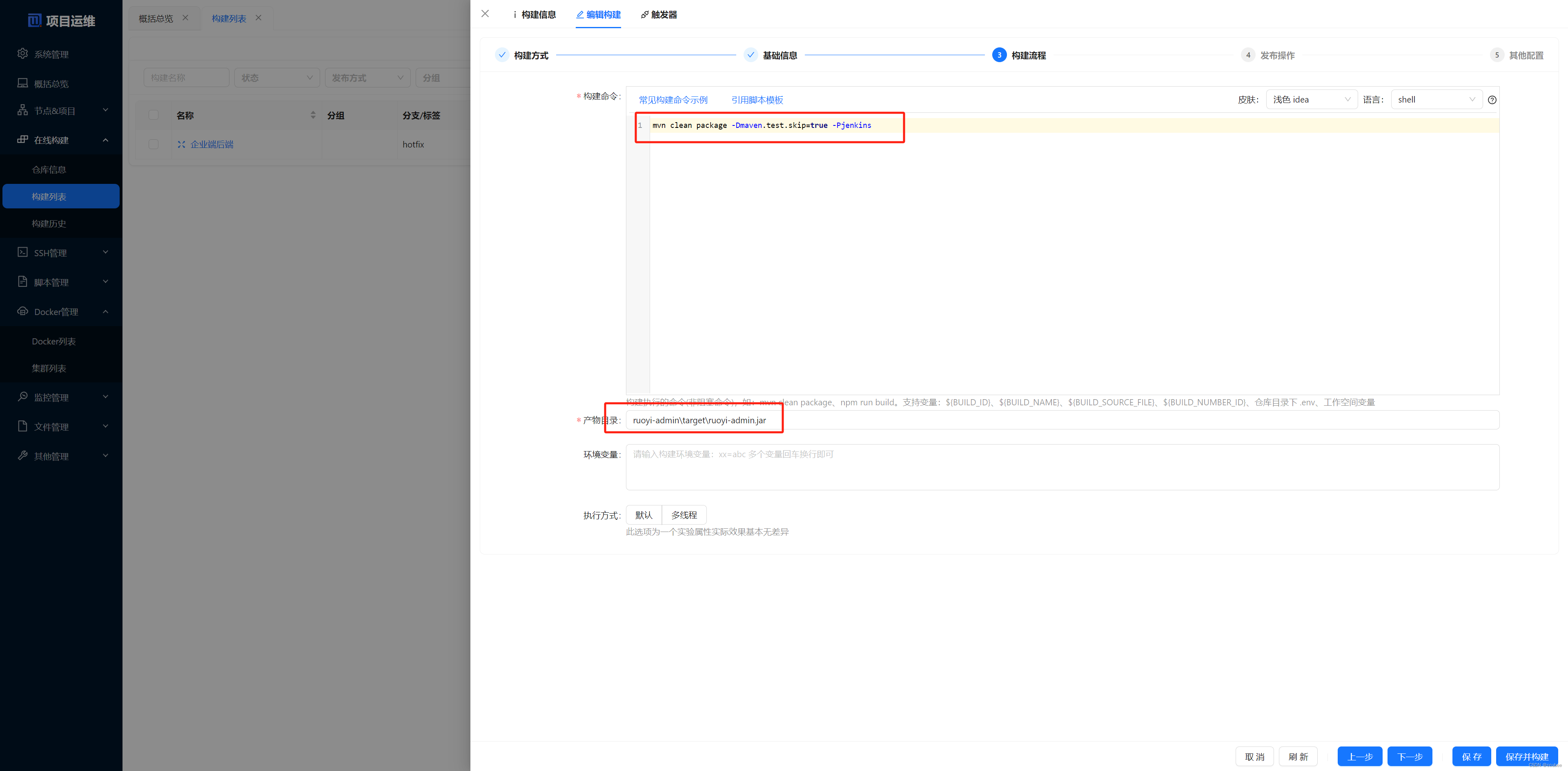Close the 构建列表 tab with X
This screenshot has width=1568, height=771.
click(x=259, y=18)
